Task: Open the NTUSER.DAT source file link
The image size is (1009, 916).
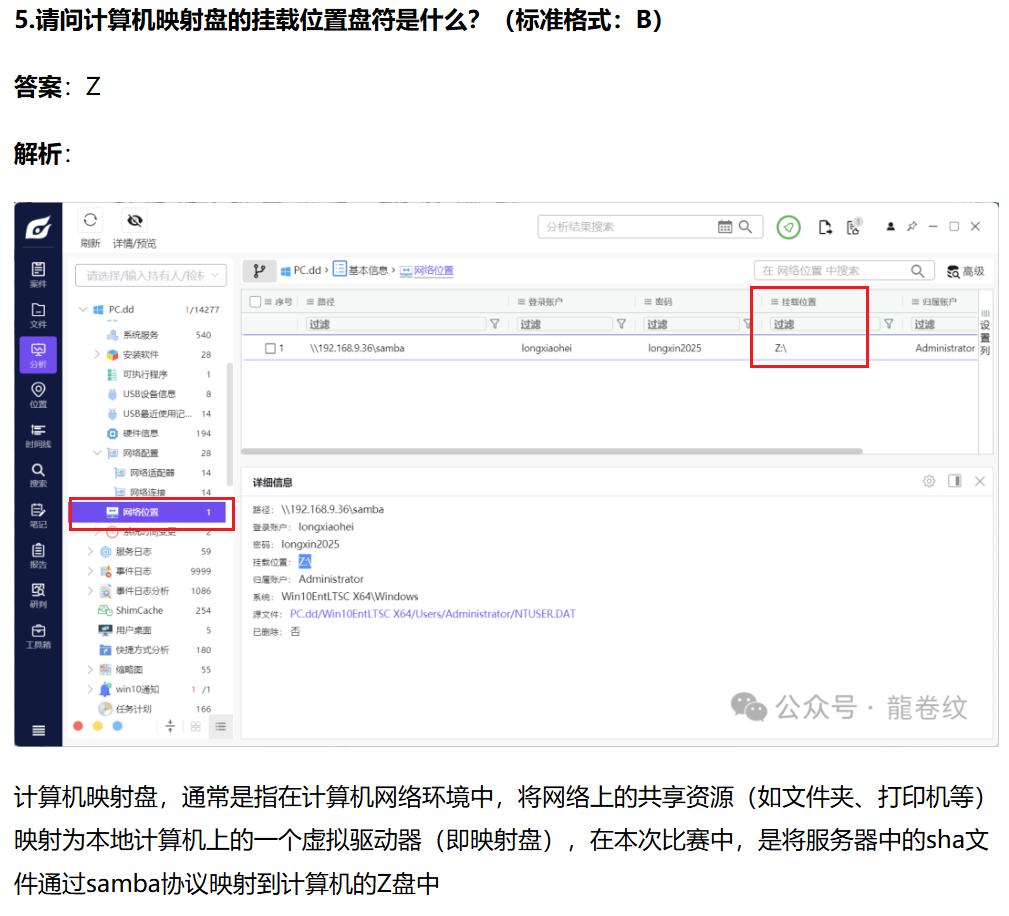Action: coord(432,614)
